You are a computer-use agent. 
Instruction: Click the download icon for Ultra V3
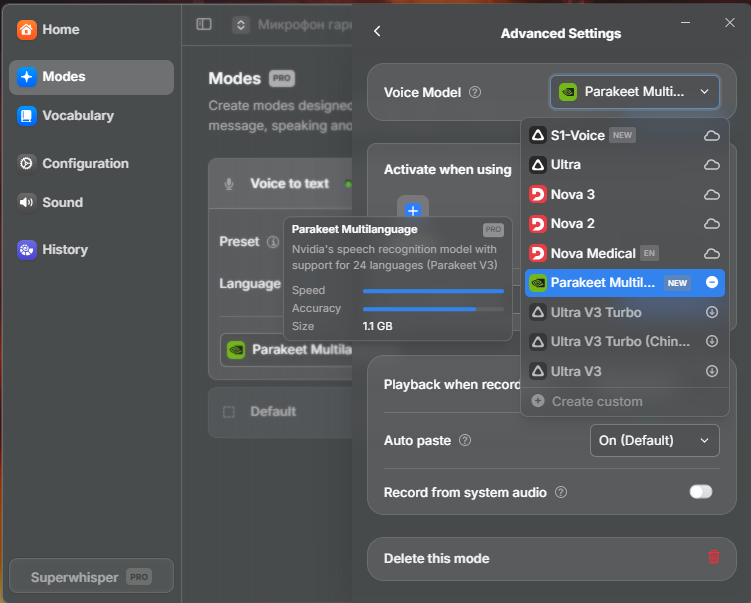tap(712, 371)
